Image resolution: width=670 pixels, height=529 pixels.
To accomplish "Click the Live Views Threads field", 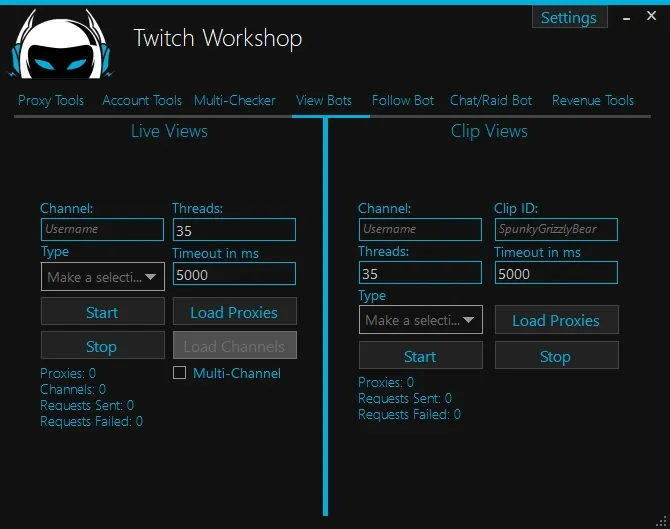I will coord(234,229).
